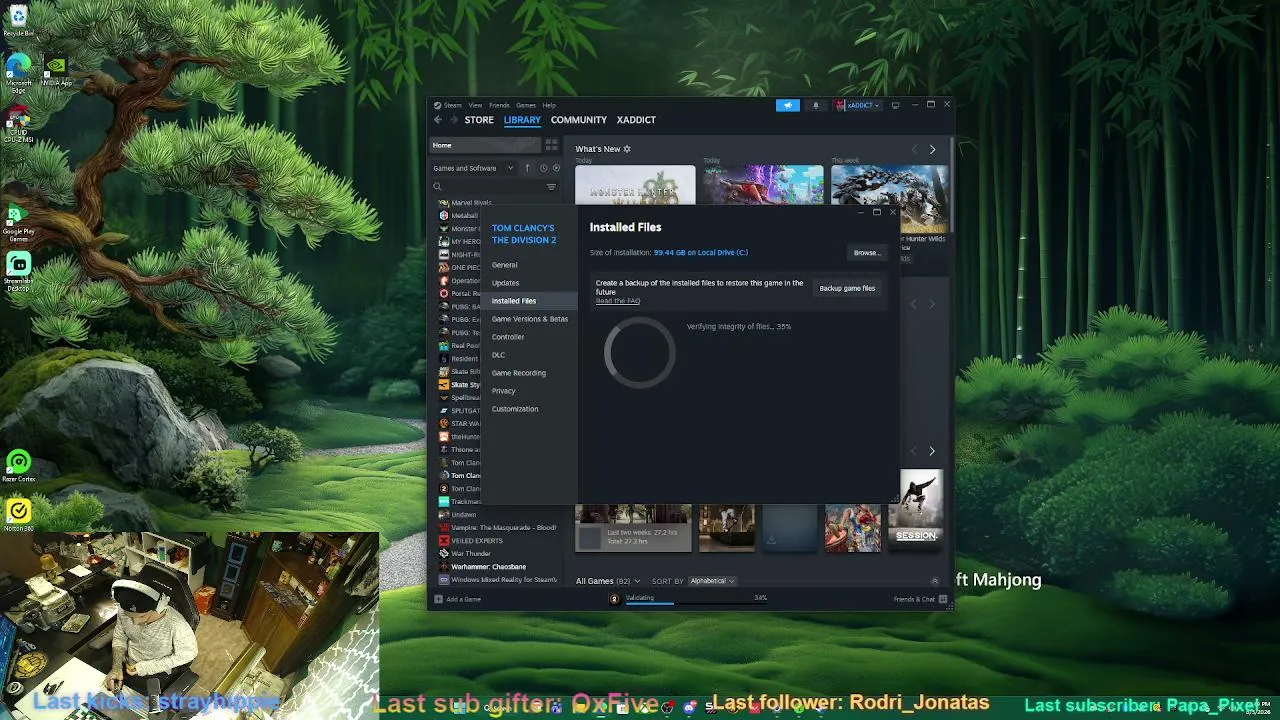1280x720 pixels.
Task: Open Steam notifications bell
Action: [x=815, y=105]
